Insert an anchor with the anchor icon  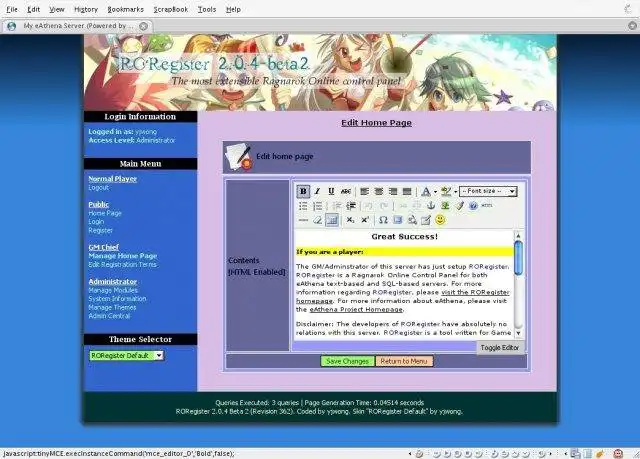click(x=431, y=206)
